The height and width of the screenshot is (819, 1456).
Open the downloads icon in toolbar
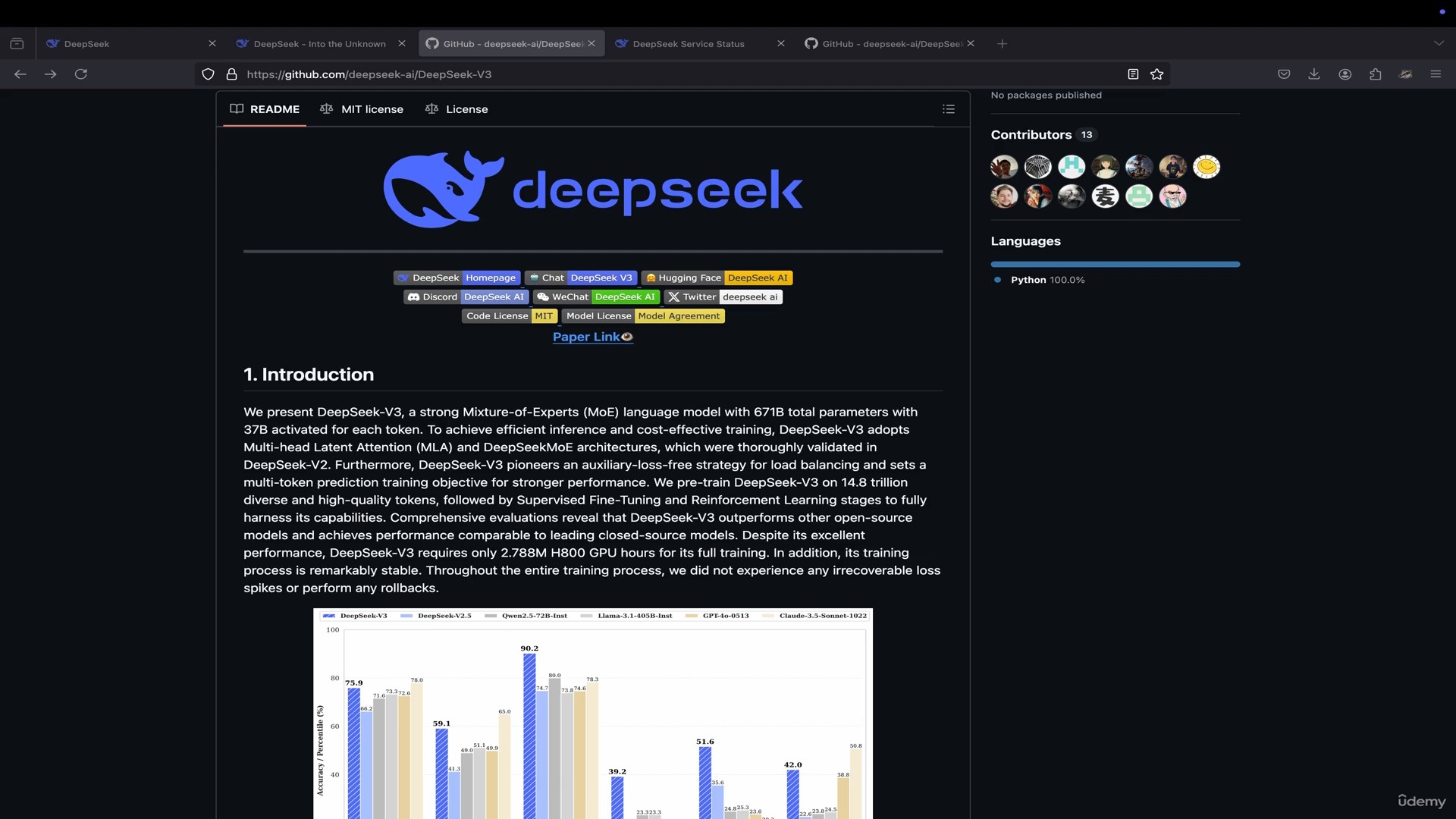pyautogui.click(x=1314, y=74)
